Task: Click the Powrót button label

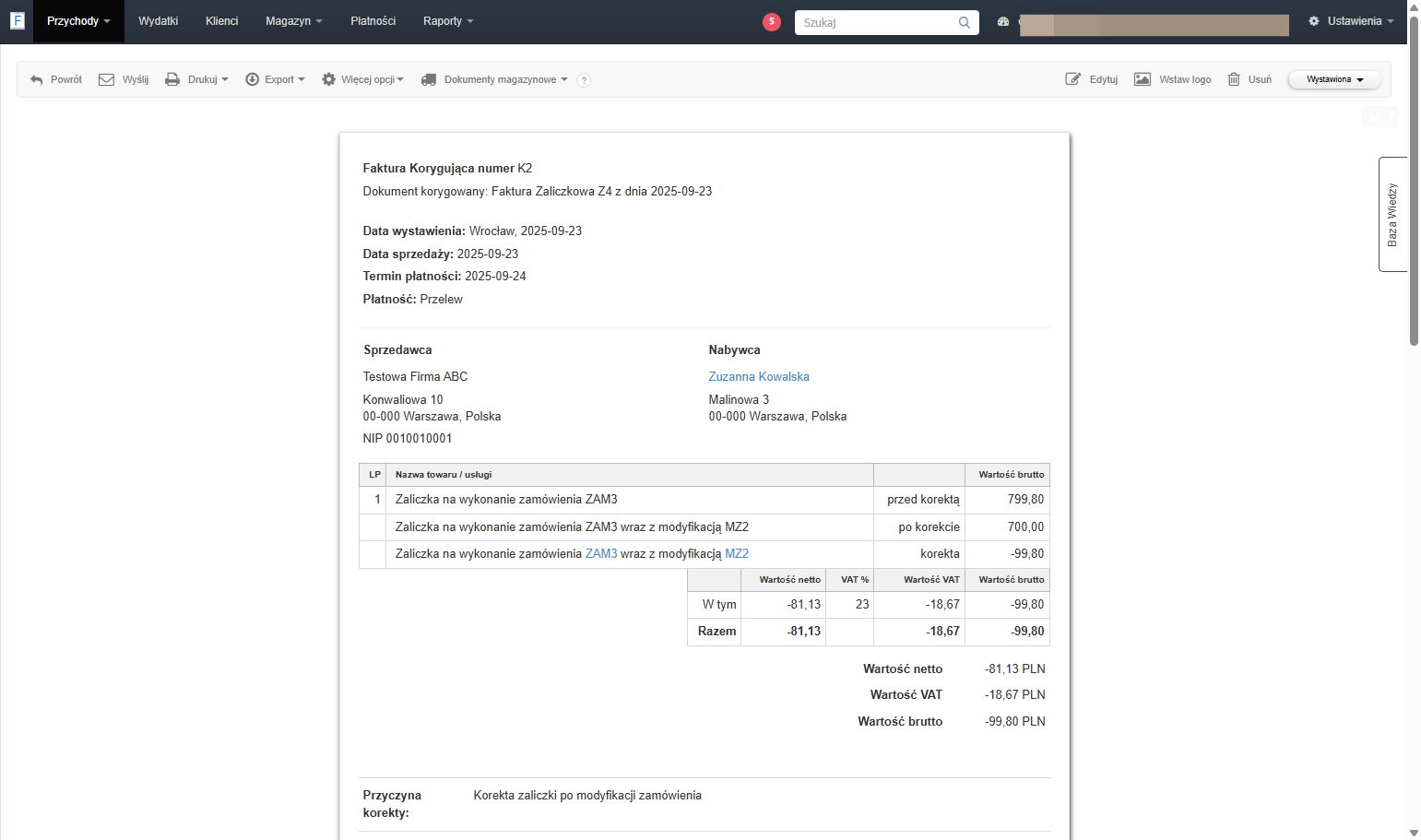Action: point(66,80)
